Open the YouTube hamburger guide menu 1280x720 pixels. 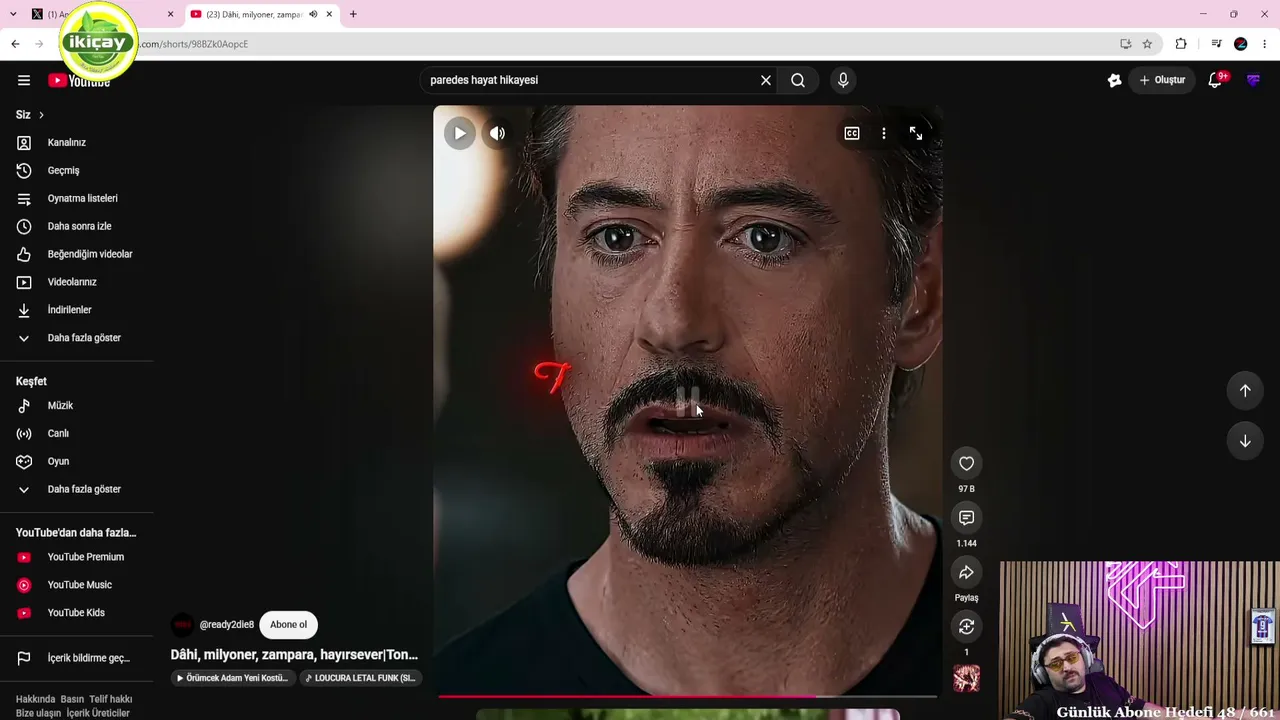(x=24, y=80)
